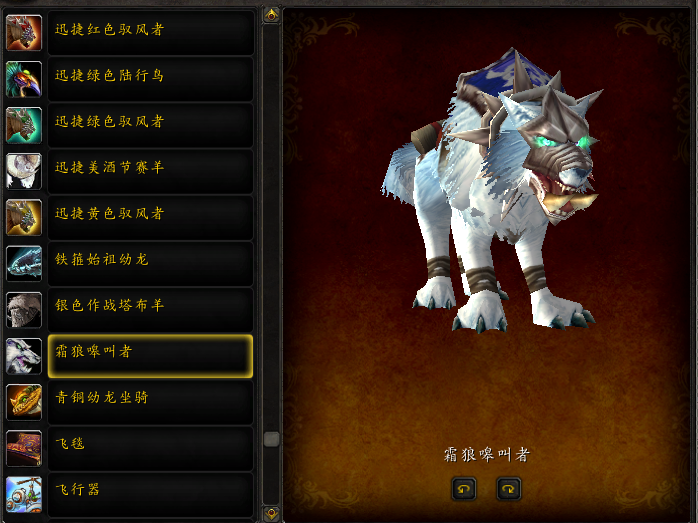The width and height of the screenshot is (698, 523).
Task: Click the scroll up arrow of mount list
Action: (x=272, y=16)
